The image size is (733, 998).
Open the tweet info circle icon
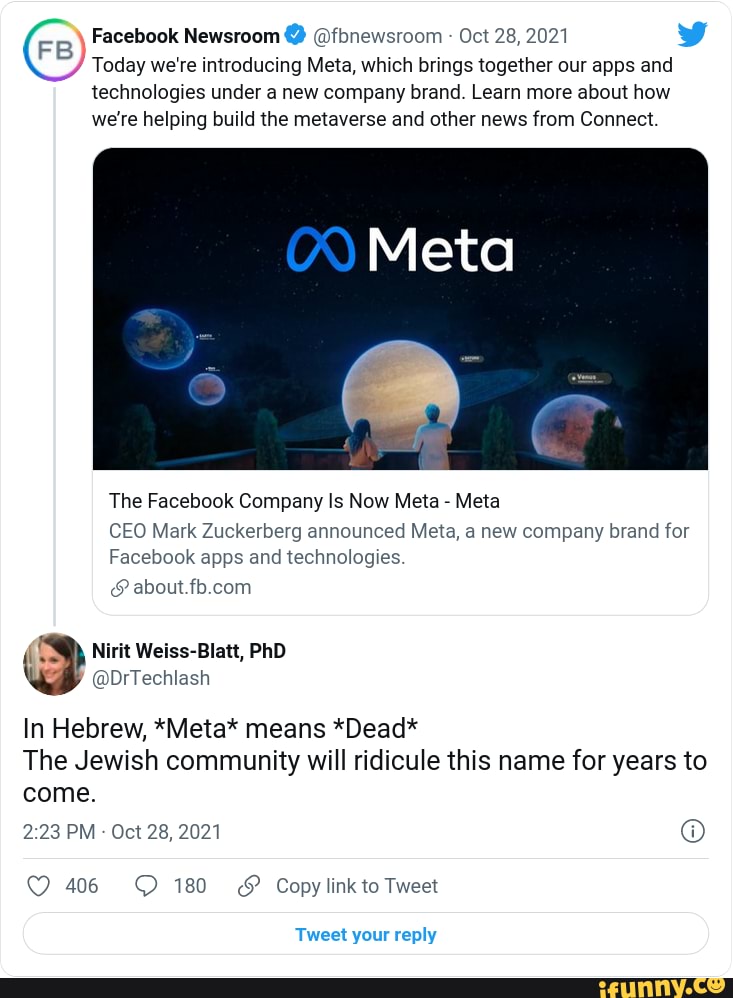point(693,831)
